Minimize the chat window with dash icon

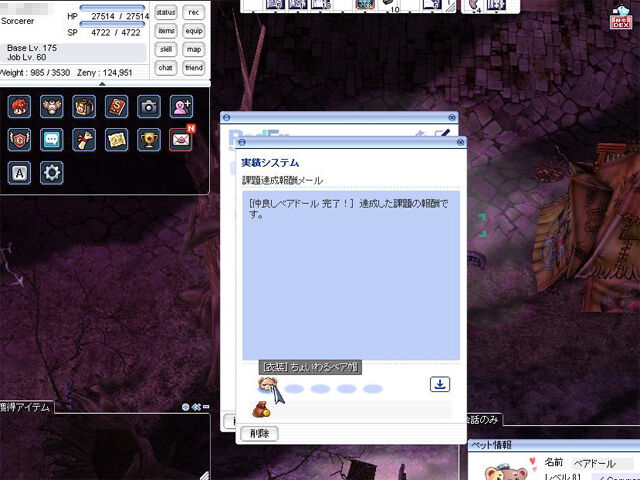tap(206, 407)
